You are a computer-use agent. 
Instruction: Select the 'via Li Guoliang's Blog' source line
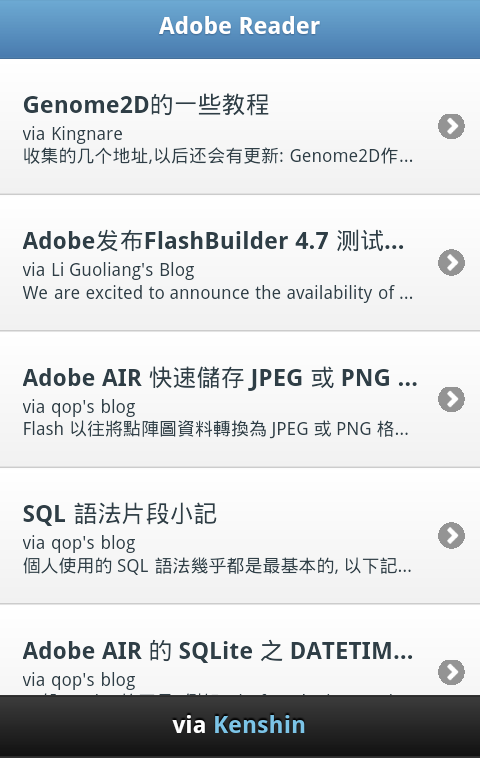108,270
